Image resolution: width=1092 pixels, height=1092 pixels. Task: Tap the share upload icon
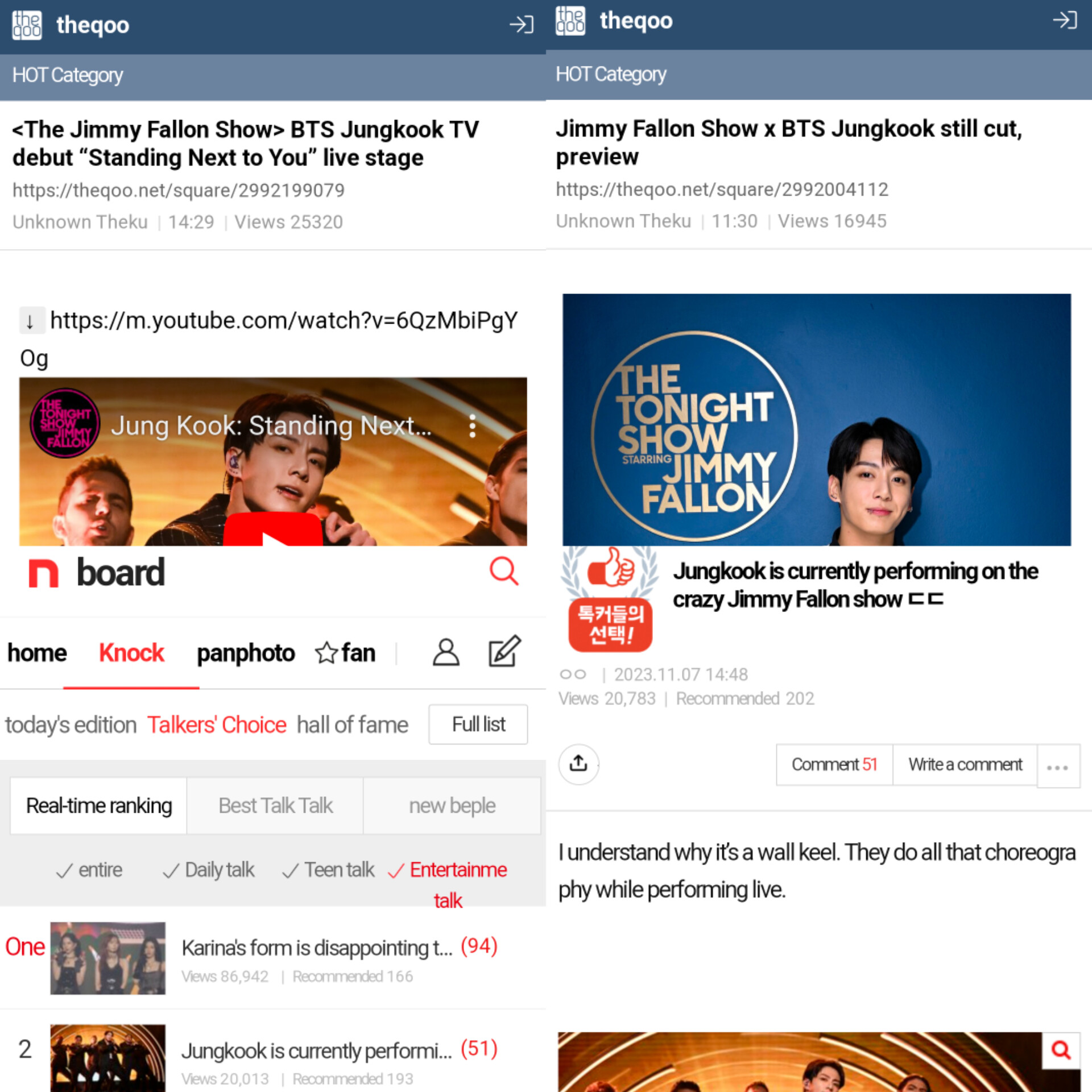pos(578,764)
